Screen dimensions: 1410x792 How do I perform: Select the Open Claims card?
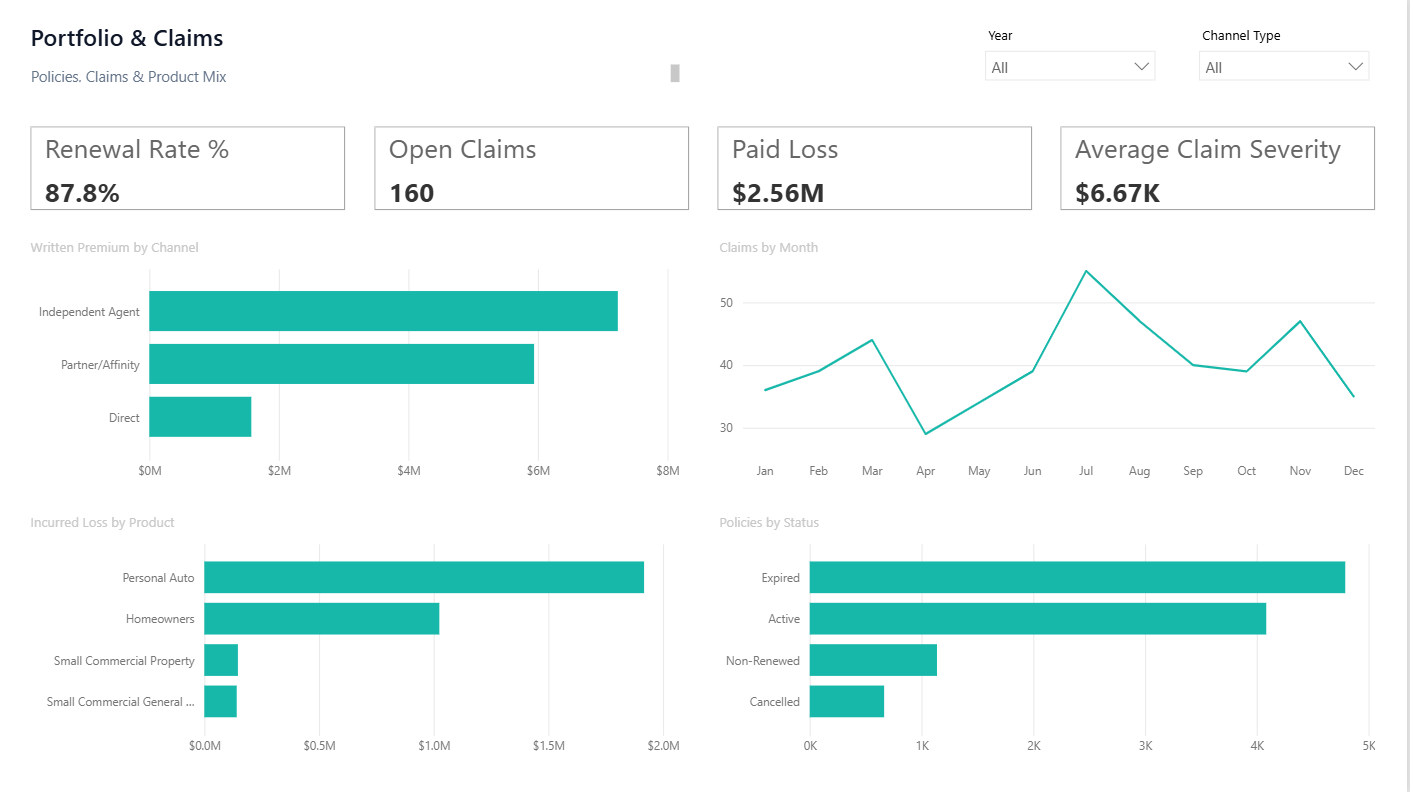(531, 168)
